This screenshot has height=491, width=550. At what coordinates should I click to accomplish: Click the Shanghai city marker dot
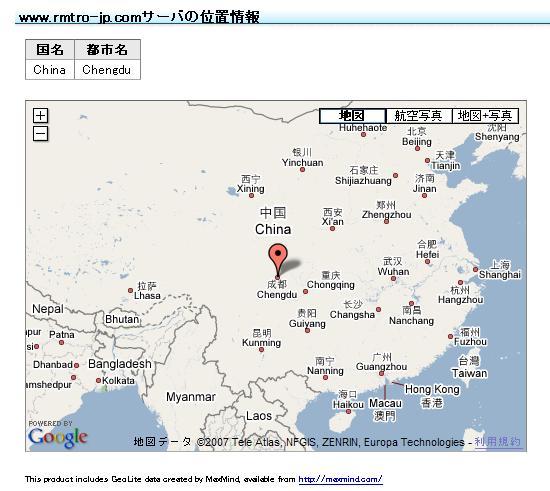pyautogui.click(x=475, y=269)
